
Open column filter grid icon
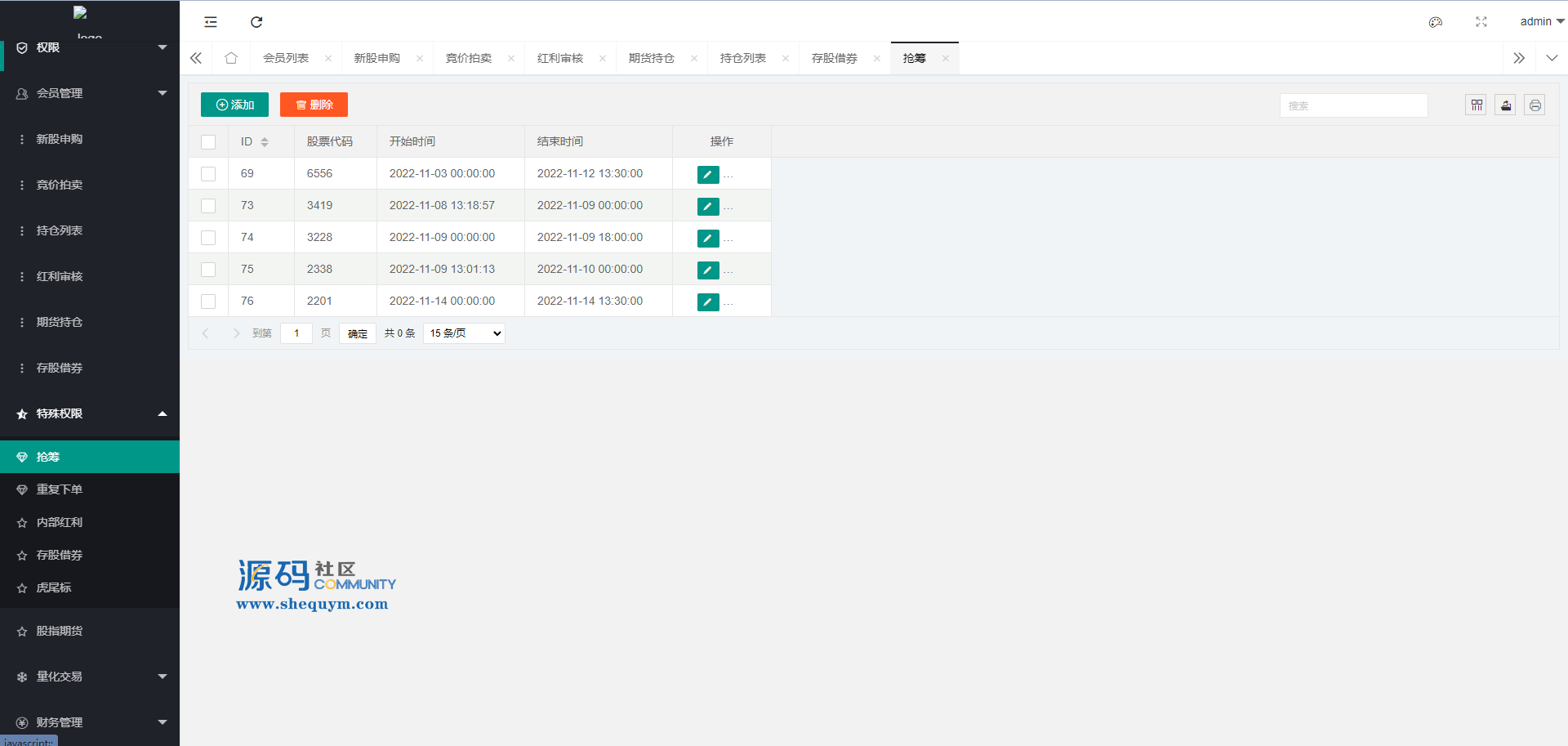click(x=1477, y=105)
